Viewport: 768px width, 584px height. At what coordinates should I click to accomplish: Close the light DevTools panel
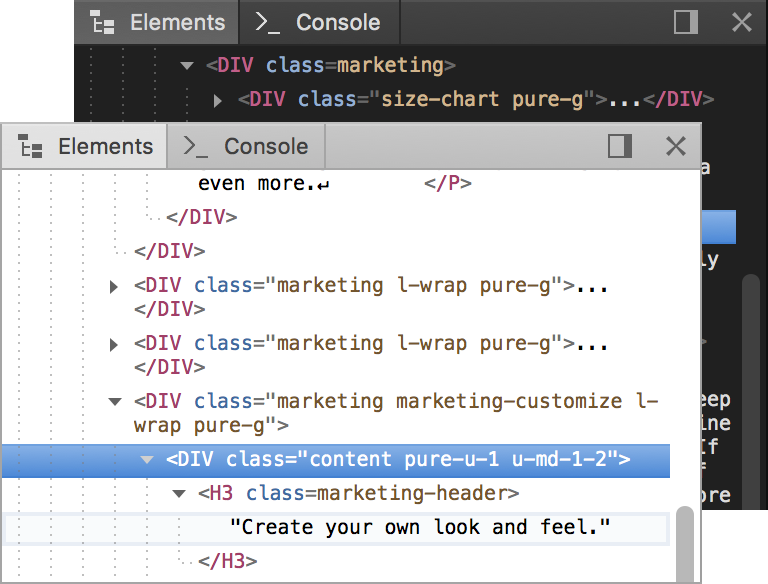(x=676, y=146)
